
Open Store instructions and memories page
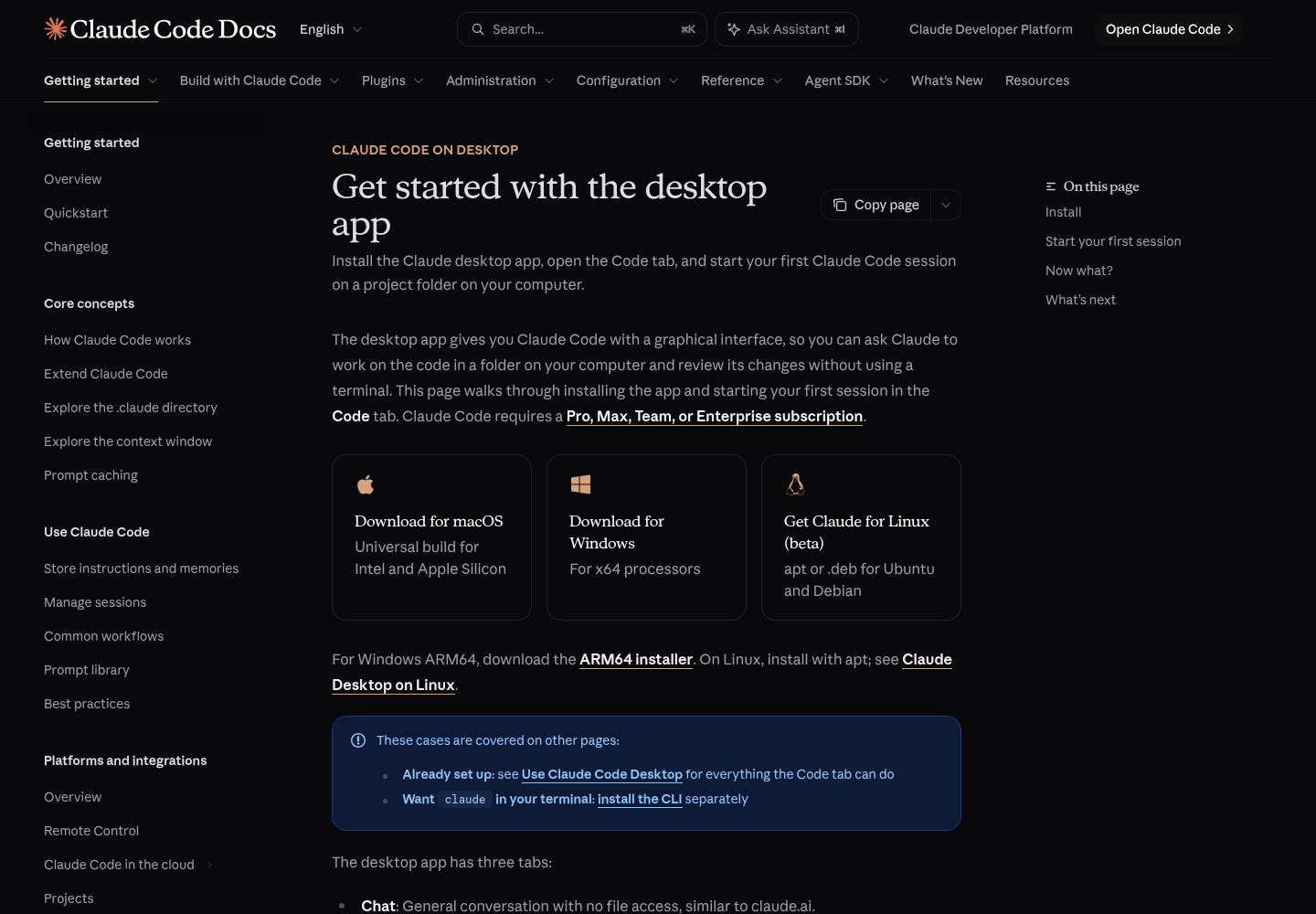click(141, 569)
